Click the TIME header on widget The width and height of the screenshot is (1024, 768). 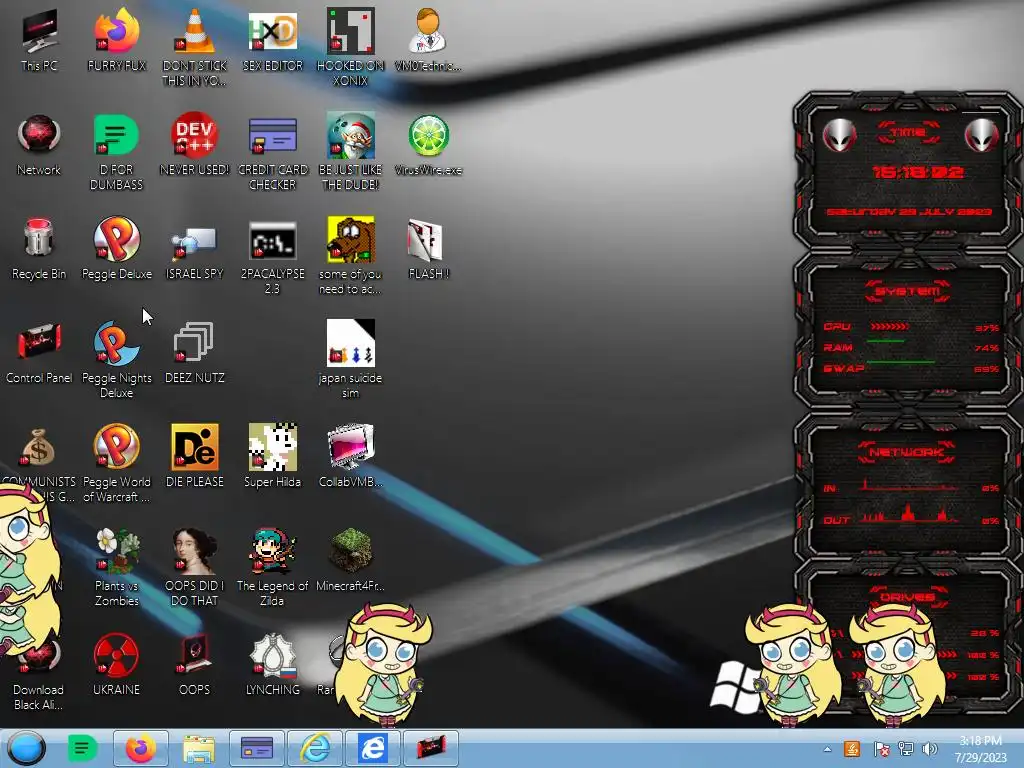click(908, 133)
